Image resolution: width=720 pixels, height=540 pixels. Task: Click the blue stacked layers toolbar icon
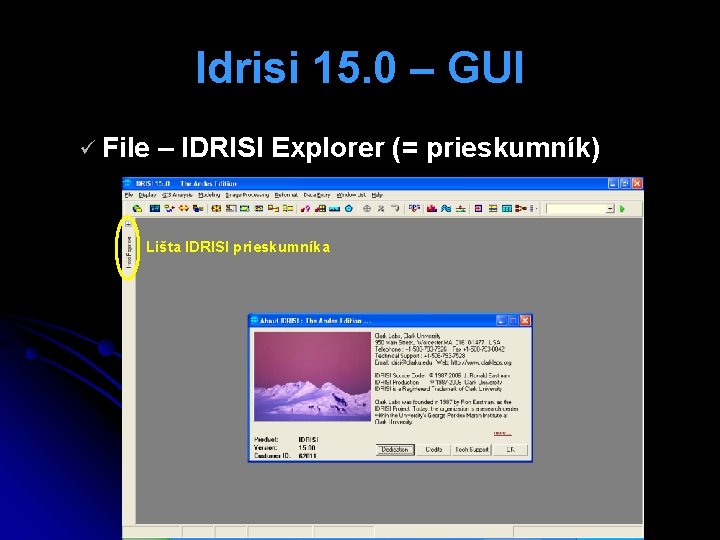[x=198, y=208]
